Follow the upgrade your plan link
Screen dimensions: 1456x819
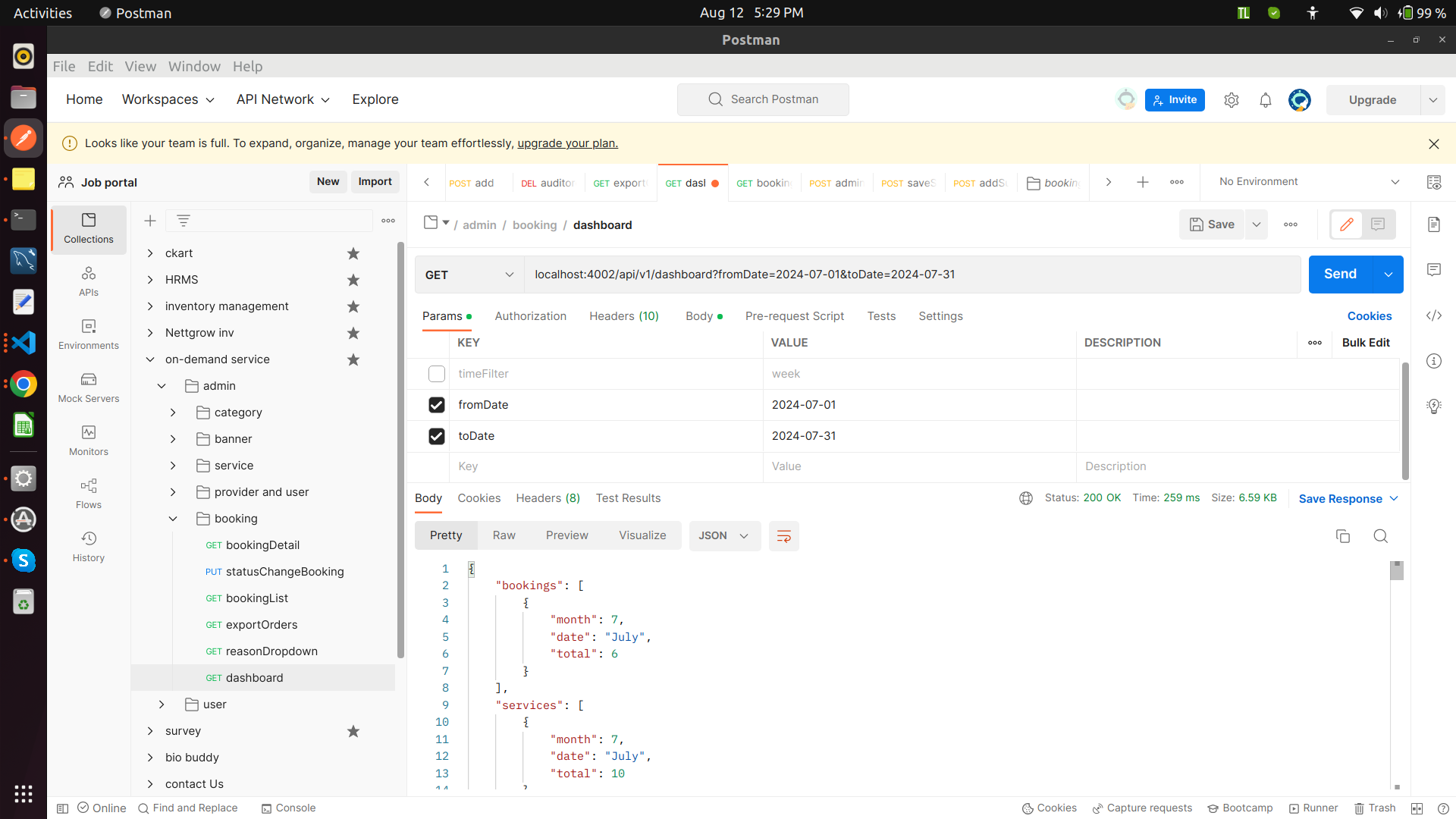tap(567, 143)
